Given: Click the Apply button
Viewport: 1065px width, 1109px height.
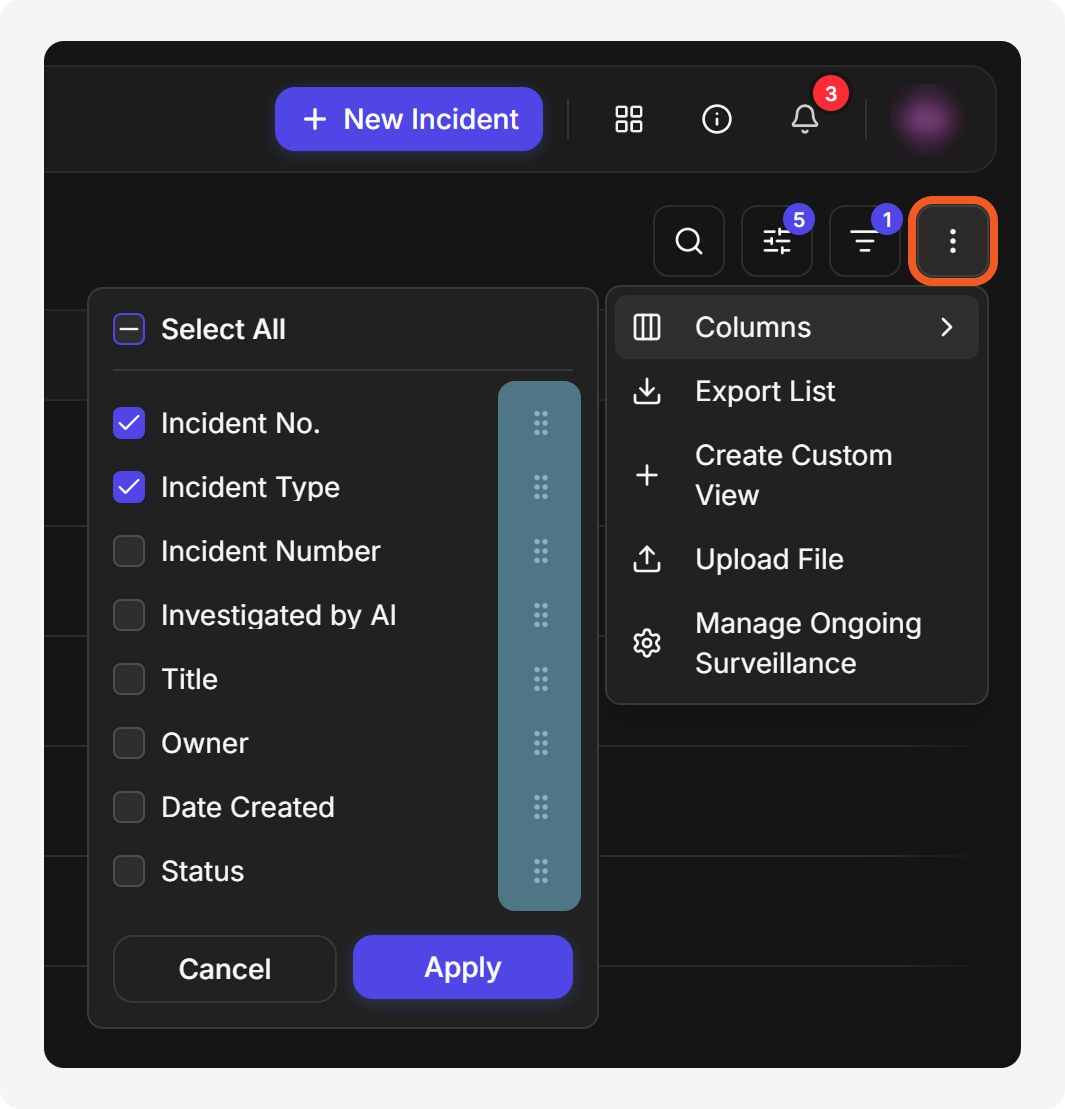Looking at the screenshot, I should point(462,967).
